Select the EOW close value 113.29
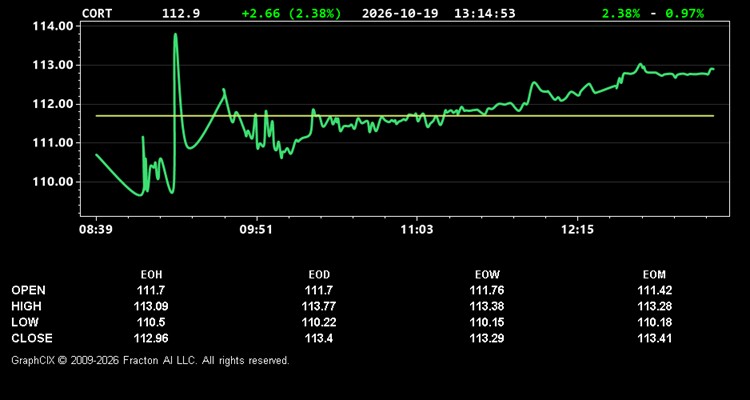Viewport: 750px width, 400px height. [487, 338]
